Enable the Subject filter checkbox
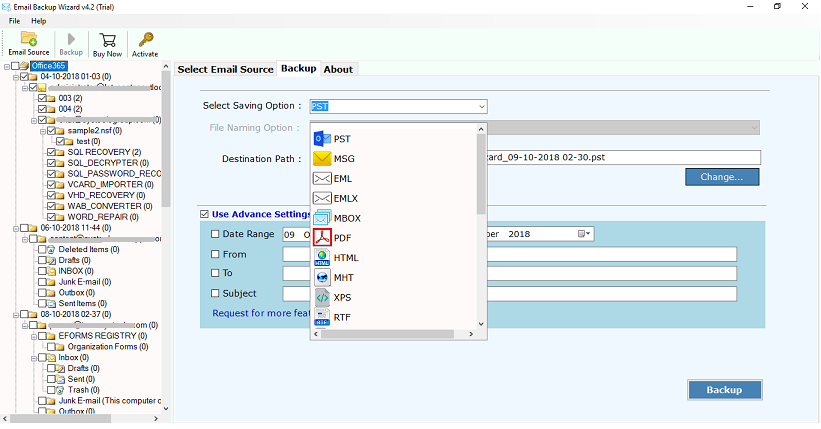 (x=215, y=293)
